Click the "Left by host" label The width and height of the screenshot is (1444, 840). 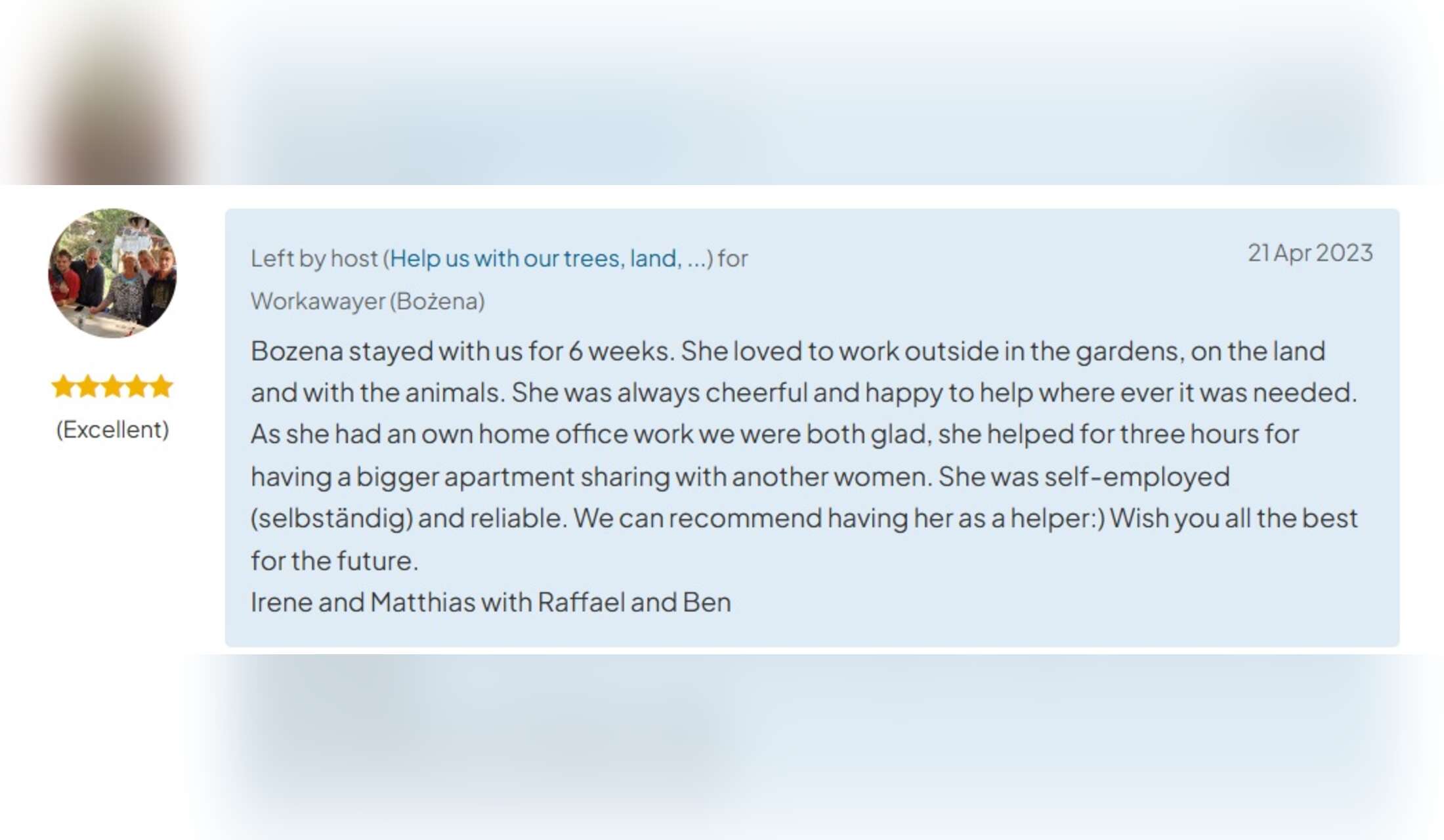click(x=314, y=259)
